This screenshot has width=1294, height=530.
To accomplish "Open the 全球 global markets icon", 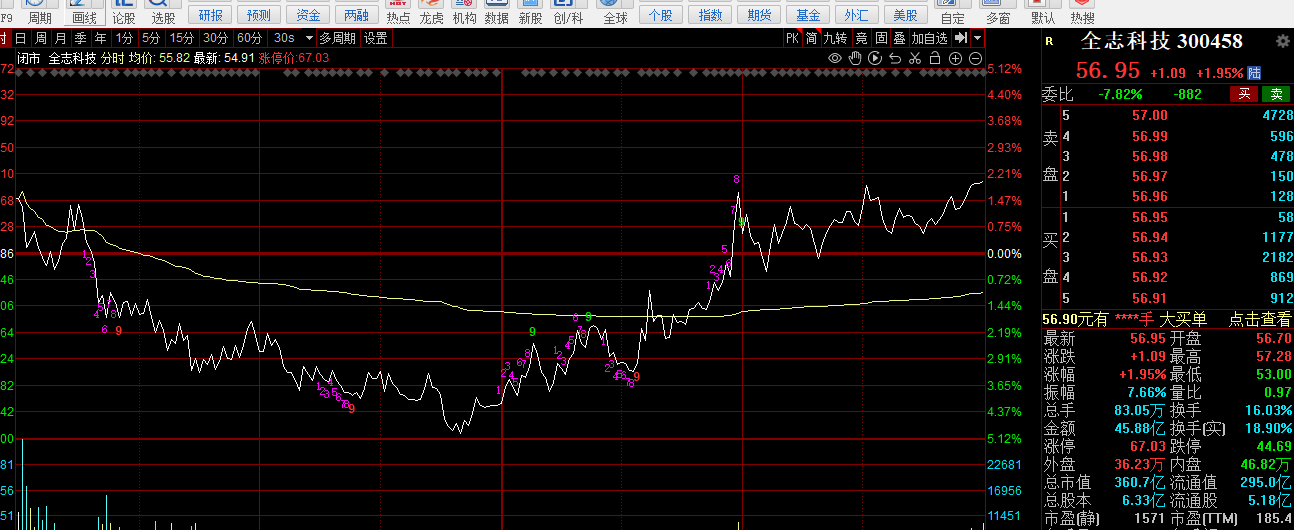I will point(615,12).
